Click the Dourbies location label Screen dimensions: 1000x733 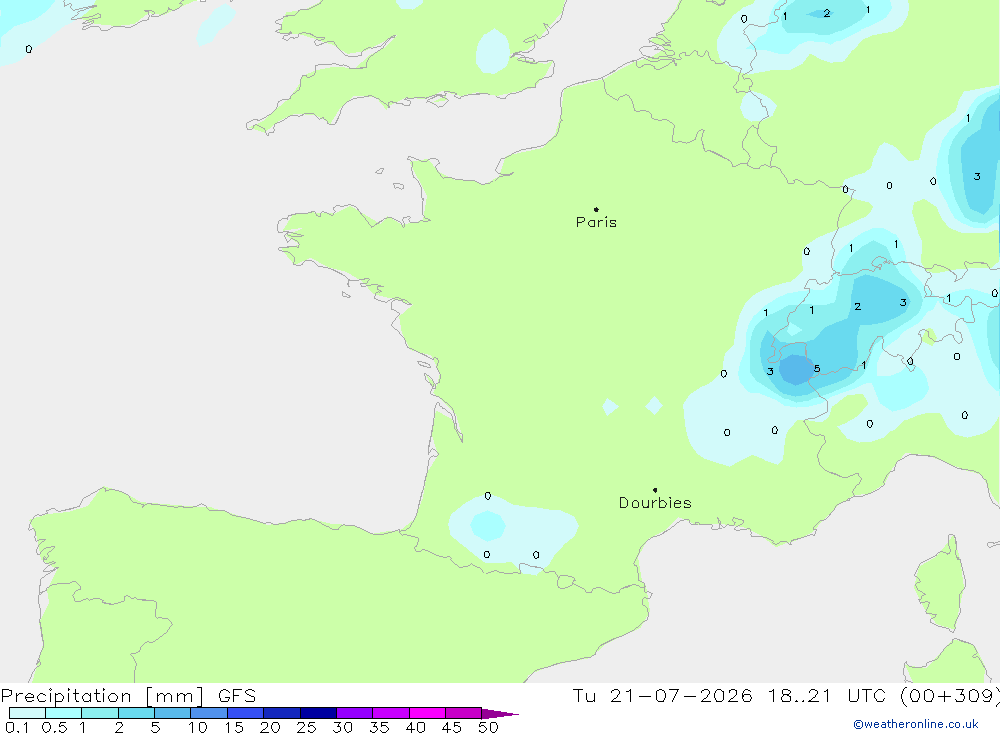click(655, 503)
